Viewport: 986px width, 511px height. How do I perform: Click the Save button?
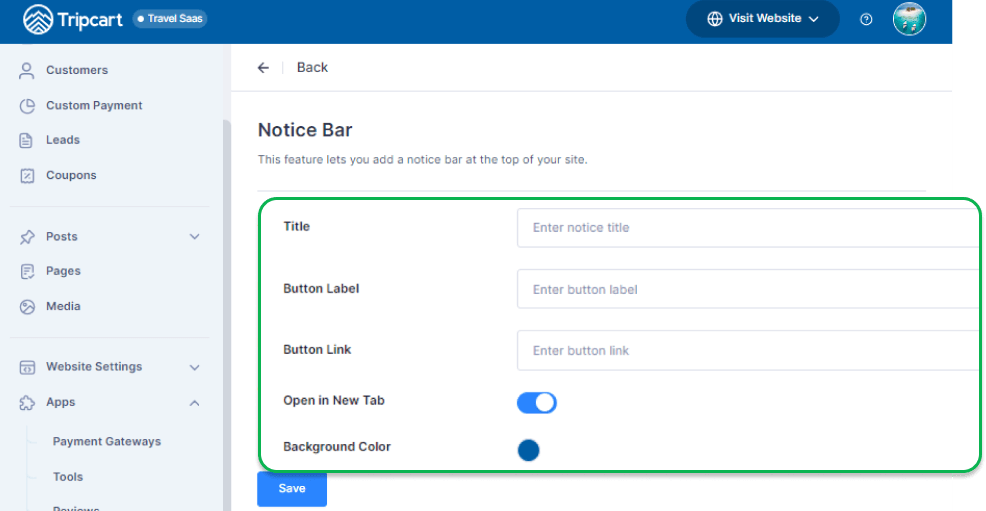tap(292, 488)
